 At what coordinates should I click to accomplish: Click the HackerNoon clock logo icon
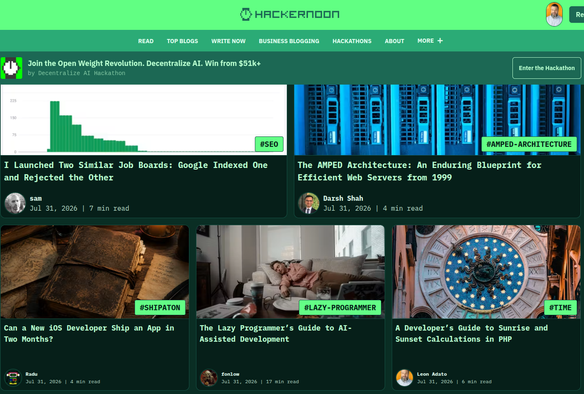(x=245, y=14)
